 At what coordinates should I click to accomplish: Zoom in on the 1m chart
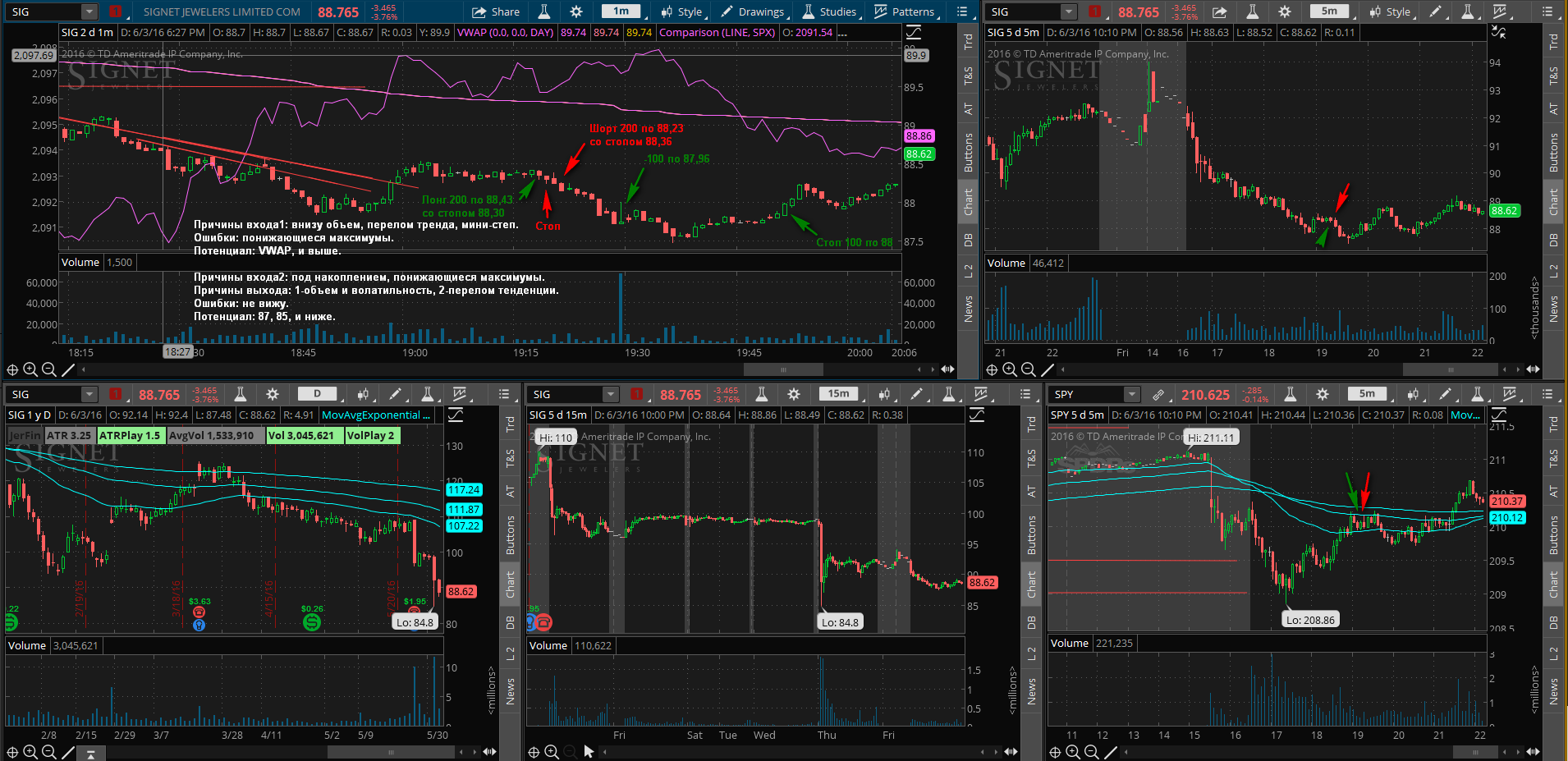tap(30, 369)
